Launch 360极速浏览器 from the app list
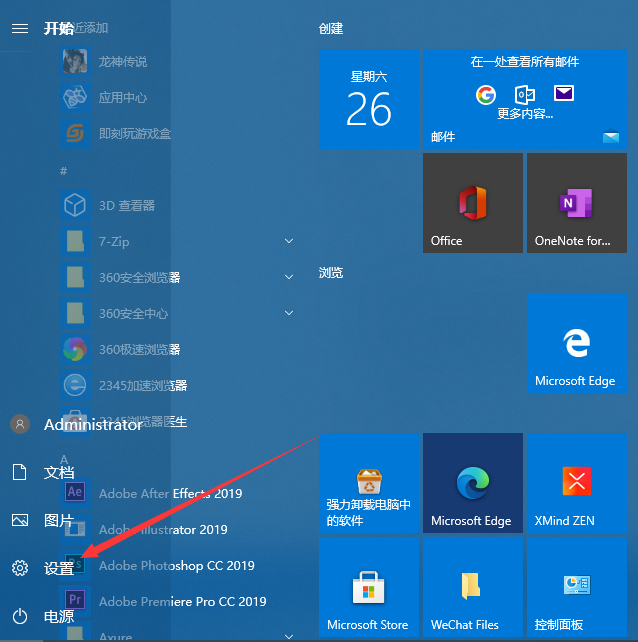Image resolution: width=638 pixels, height=642 pixels. coord(139,349)
